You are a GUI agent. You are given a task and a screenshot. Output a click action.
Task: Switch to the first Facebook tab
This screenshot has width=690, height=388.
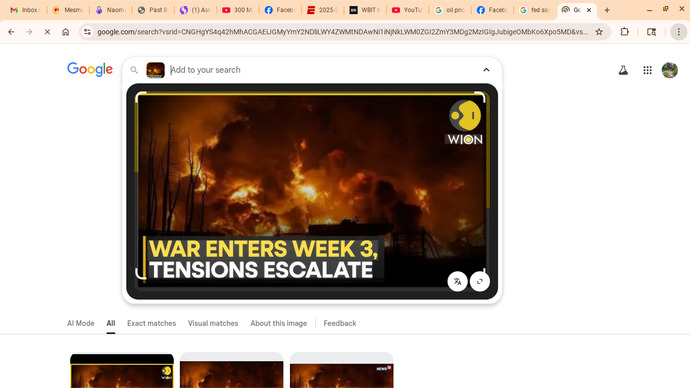[x=280, y=10]
